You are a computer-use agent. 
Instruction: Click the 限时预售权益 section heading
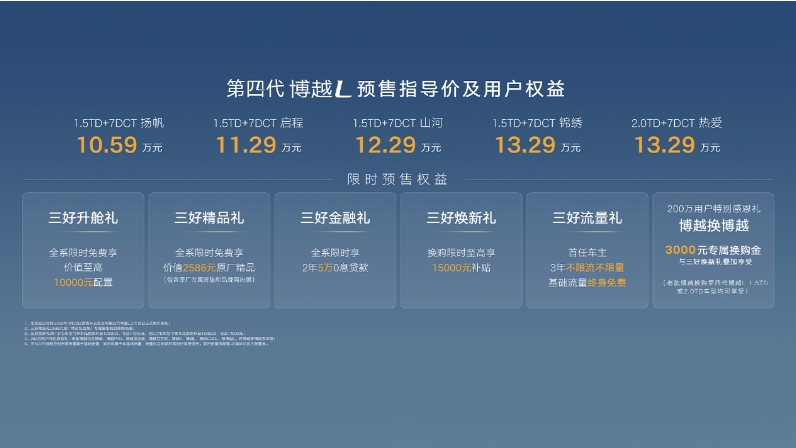pos(397,179)
